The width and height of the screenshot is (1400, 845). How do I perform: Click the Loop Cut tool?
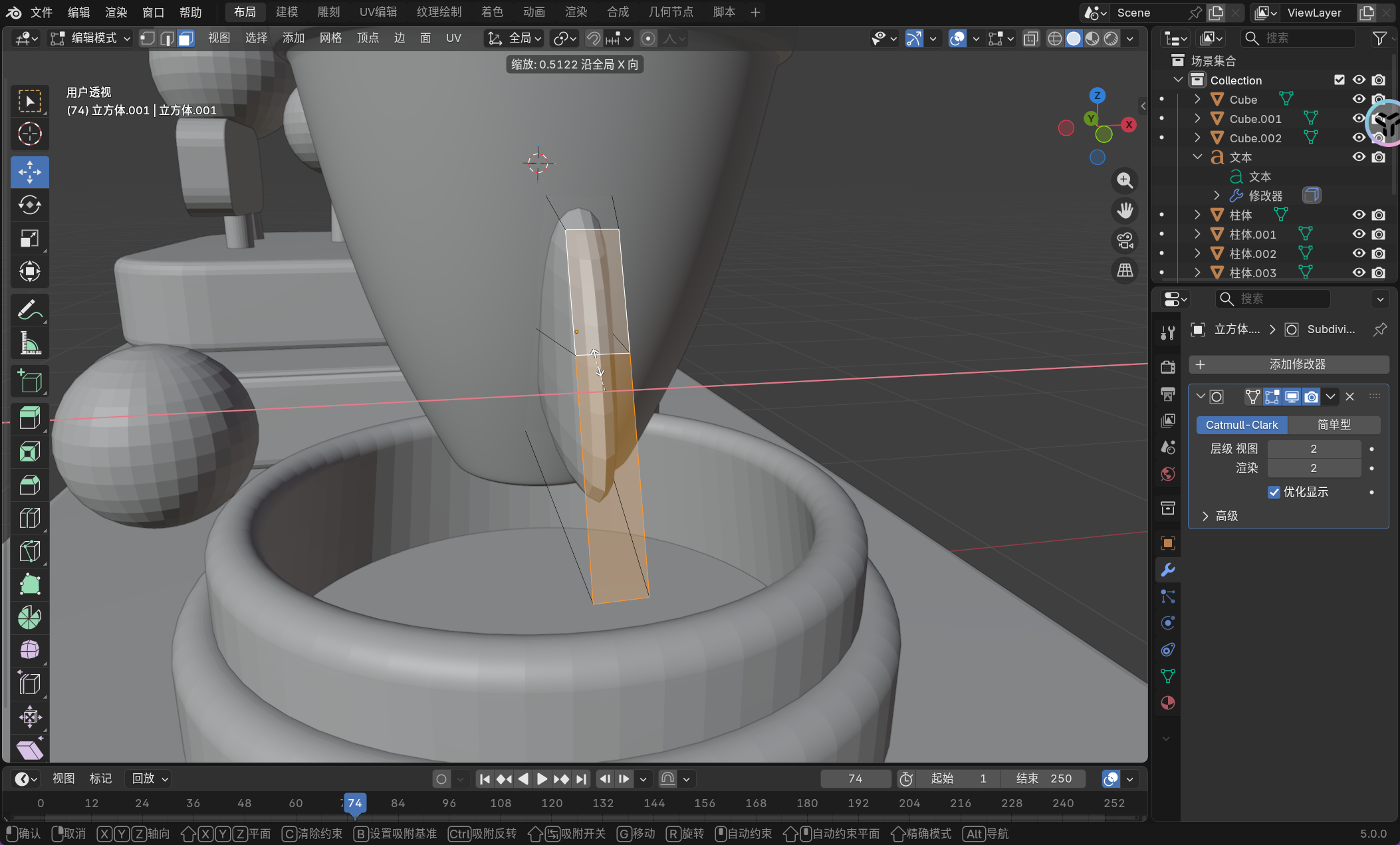click(x=30, y=518)
